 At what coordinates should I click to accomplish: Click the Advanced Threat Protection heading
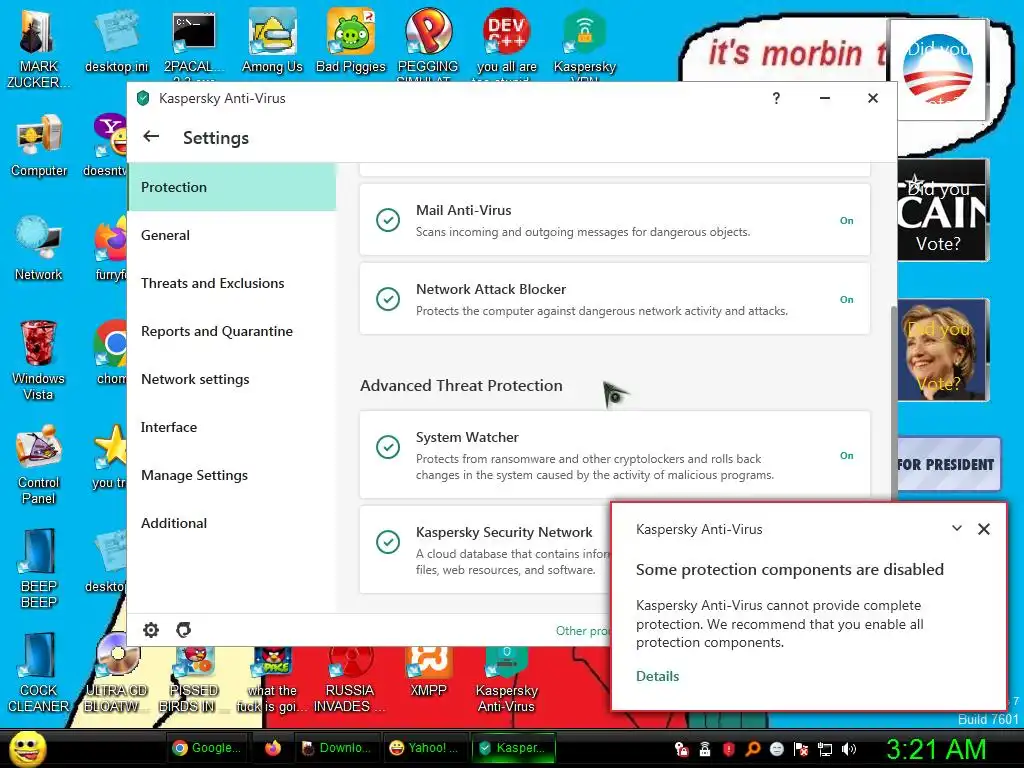(x=461, y=385)
